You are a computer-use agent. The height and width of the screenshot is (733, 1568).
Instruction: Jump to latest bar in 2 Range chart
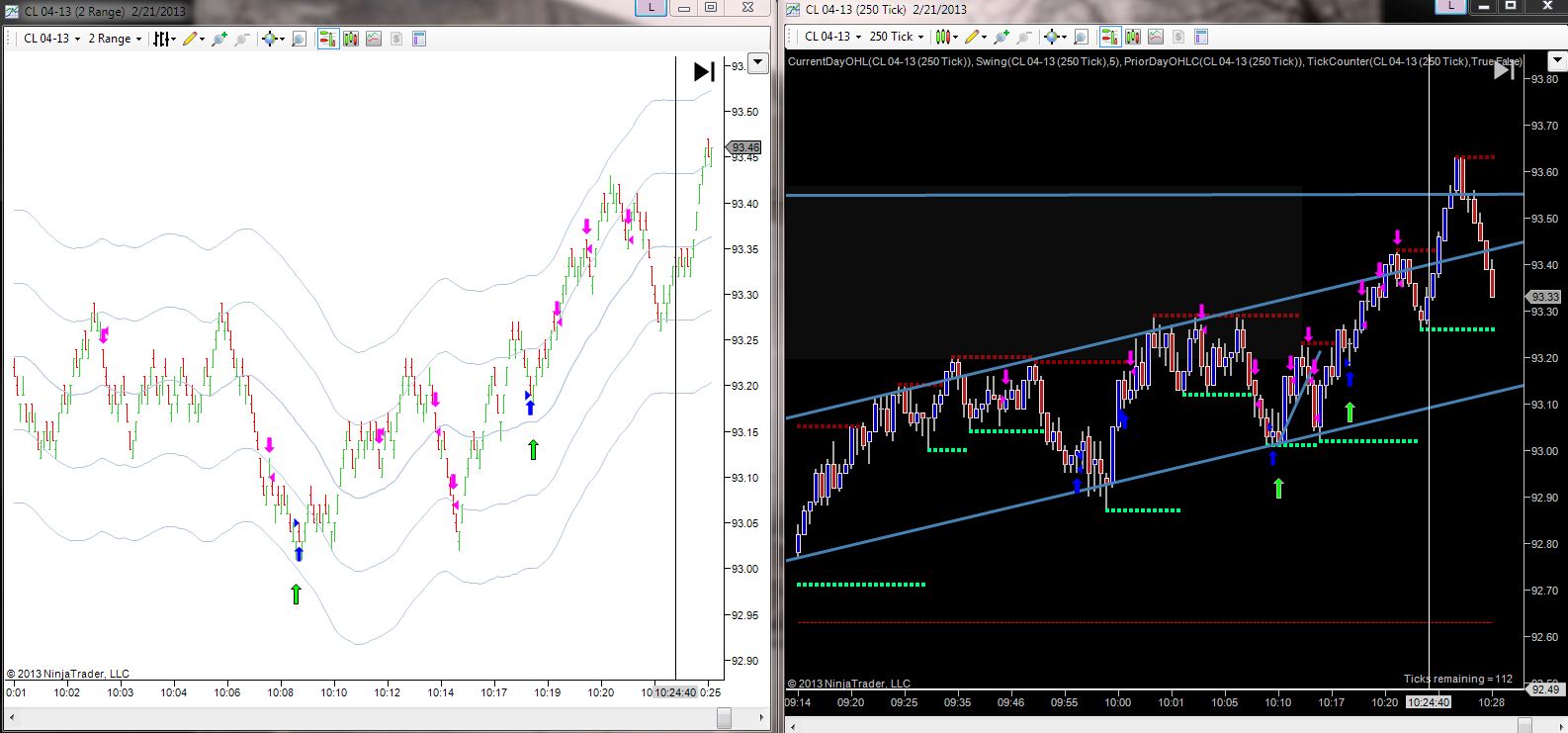pyautogui.click(x=704, y=71)
